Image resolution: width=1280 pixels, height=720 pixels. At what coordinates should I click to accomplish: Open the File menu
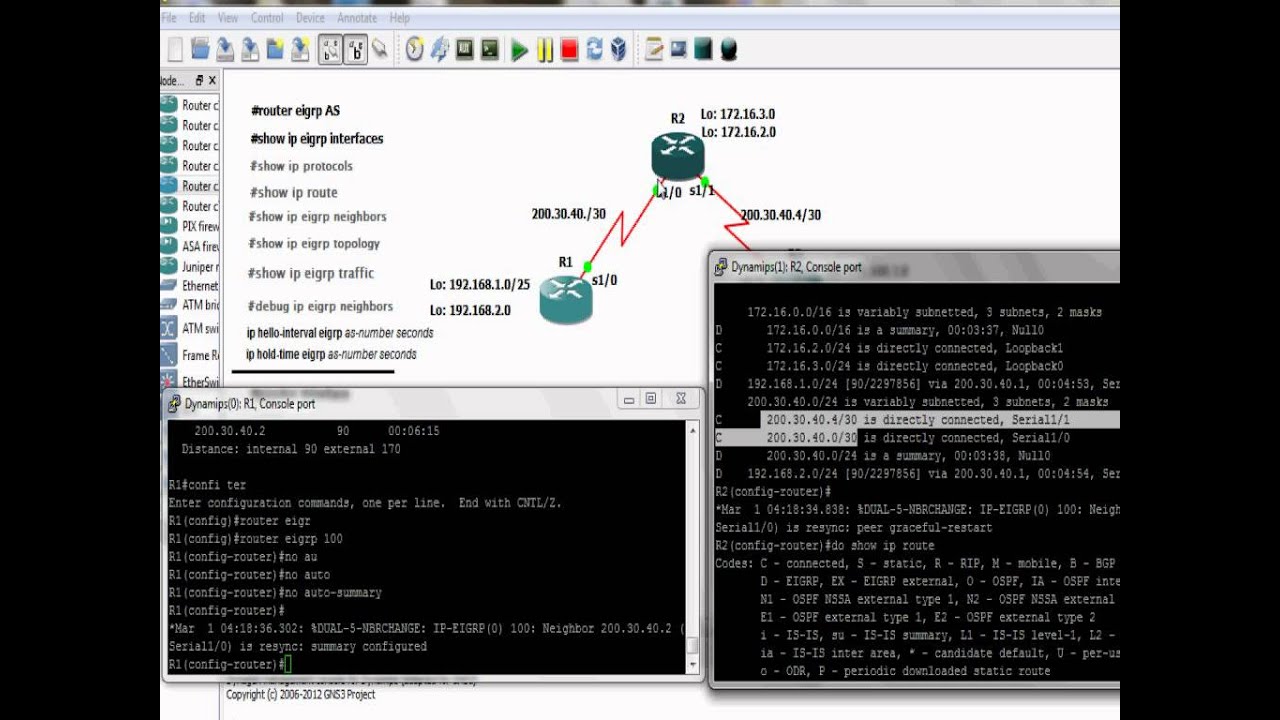coord(169,18)
